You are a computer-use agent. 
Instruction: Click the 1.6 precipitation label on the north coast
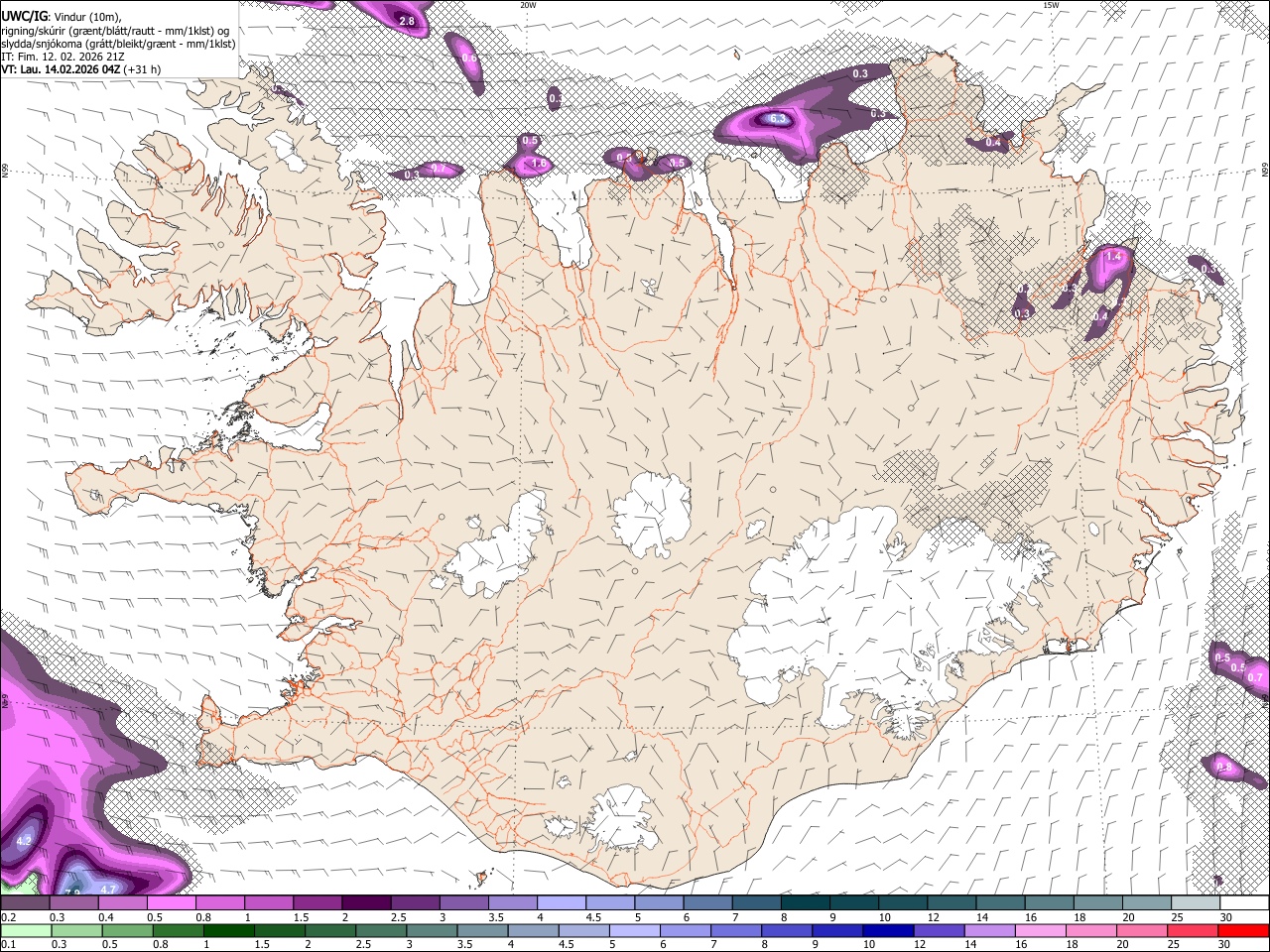pyautogui.click(x=540, y=164)
